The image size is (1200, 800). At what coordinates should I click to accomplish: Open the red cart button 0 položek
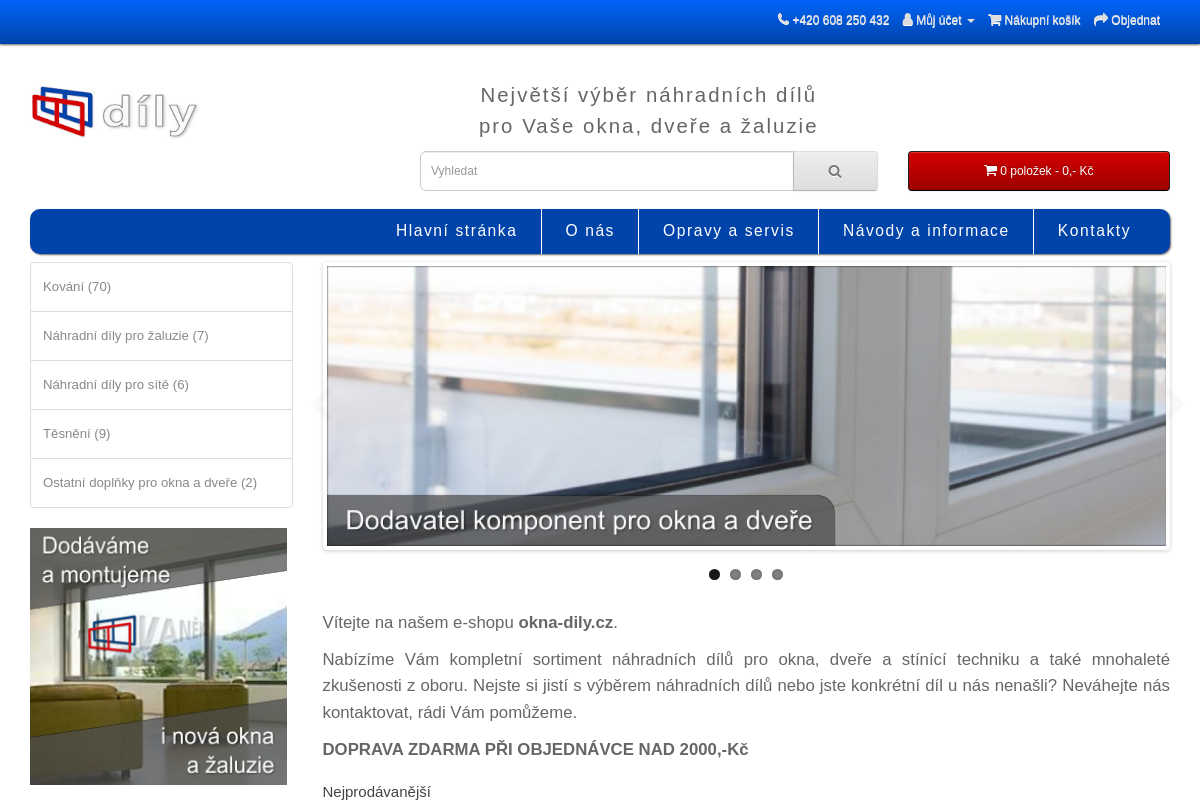coord(1038,171)
